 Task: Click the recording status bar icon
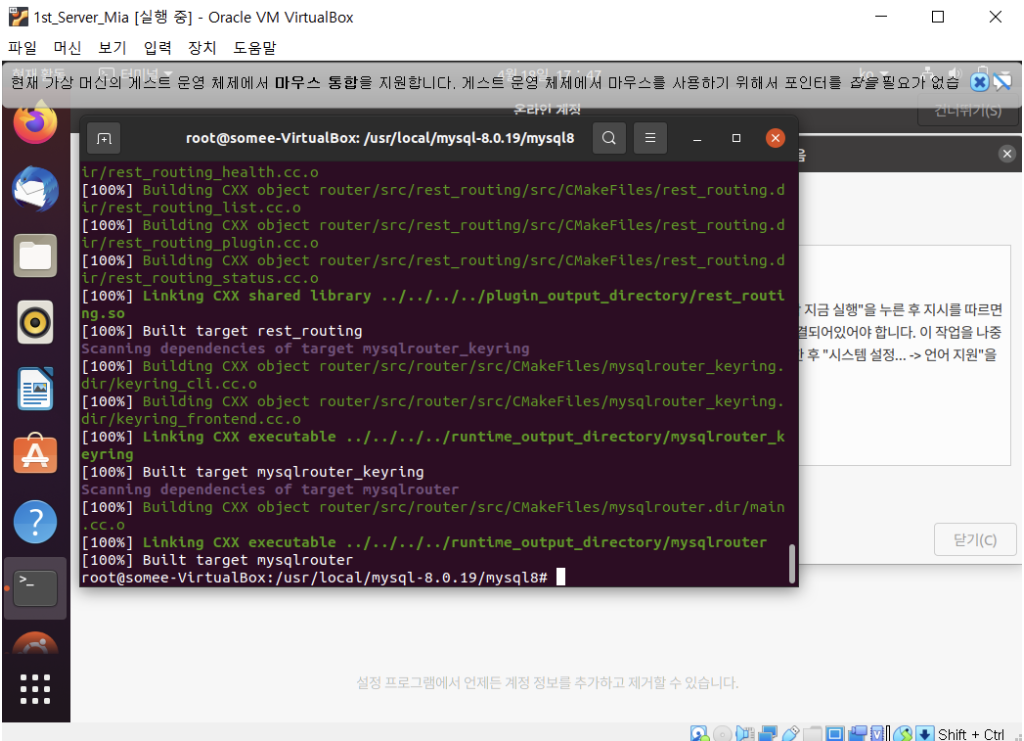point(858,734)
